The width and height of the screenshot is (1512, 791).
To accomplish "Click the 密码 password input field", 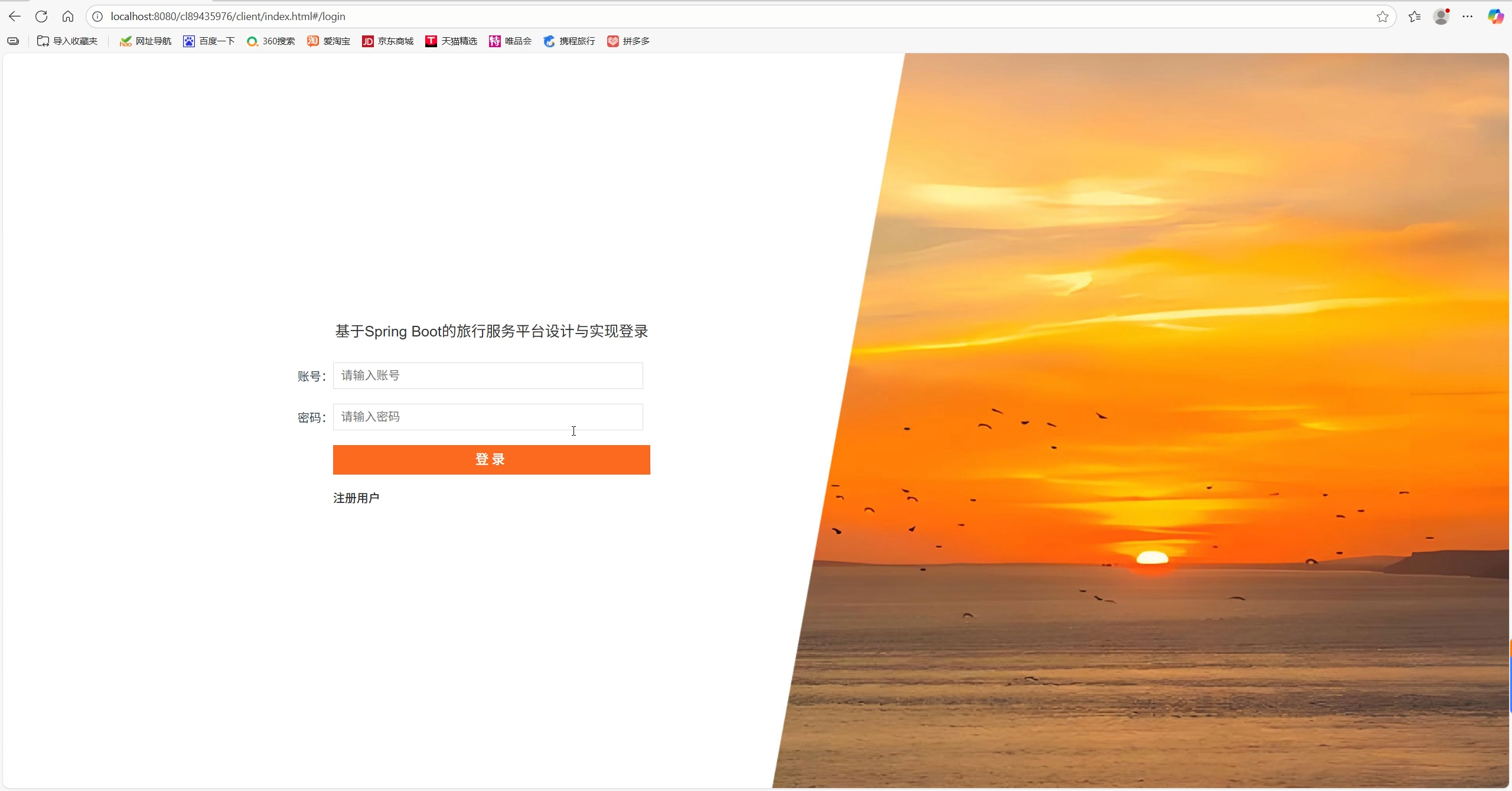I will (x=488, y=417).
